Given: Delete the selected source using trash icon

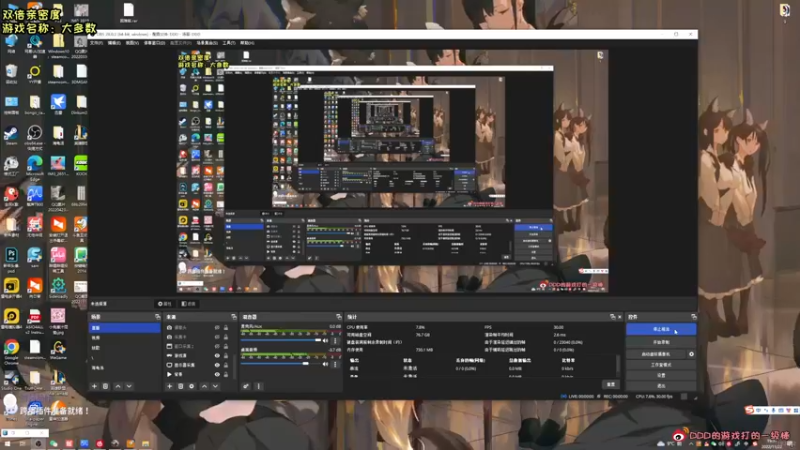Looking at the screenshot, I should [181, 386].
